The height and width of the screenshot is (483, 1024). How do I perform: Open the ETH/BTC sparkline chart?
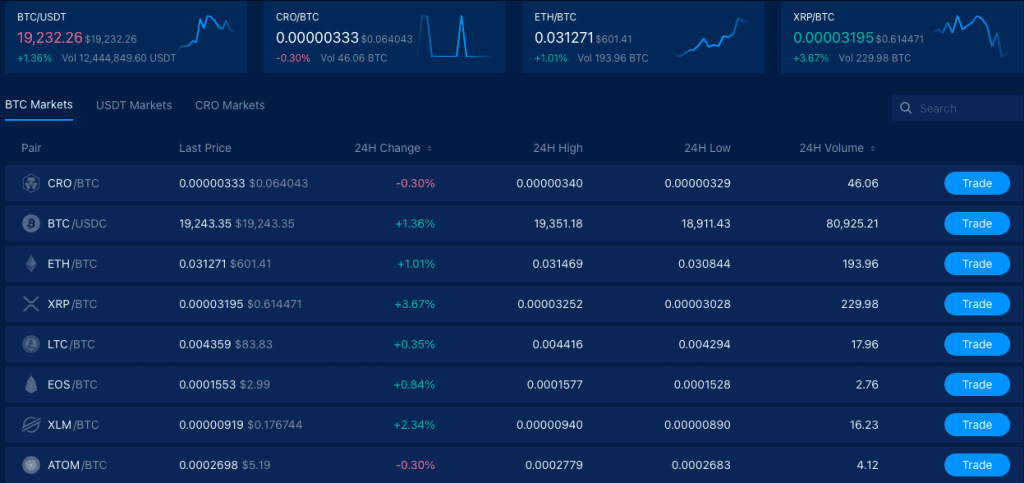pos(712,37)
